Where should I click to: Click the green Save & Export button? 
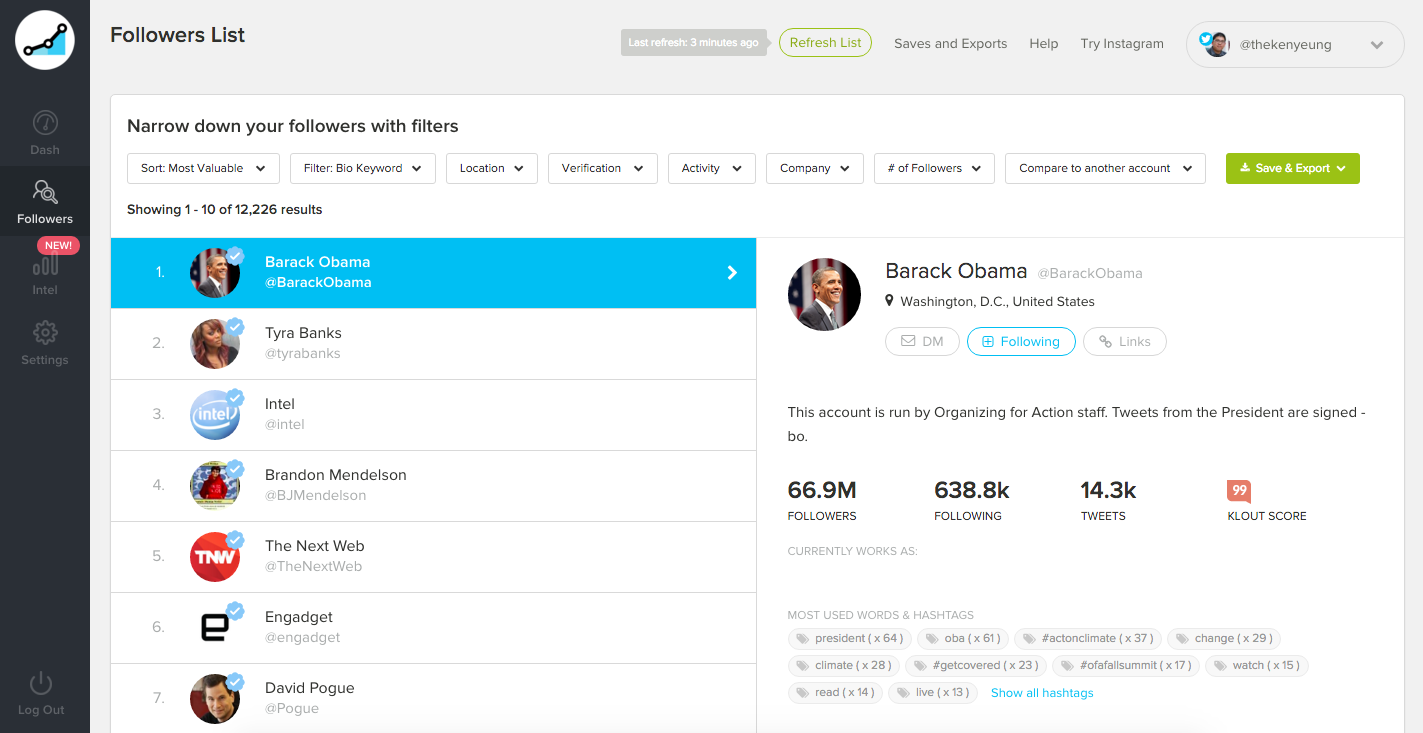[1292, 168]
